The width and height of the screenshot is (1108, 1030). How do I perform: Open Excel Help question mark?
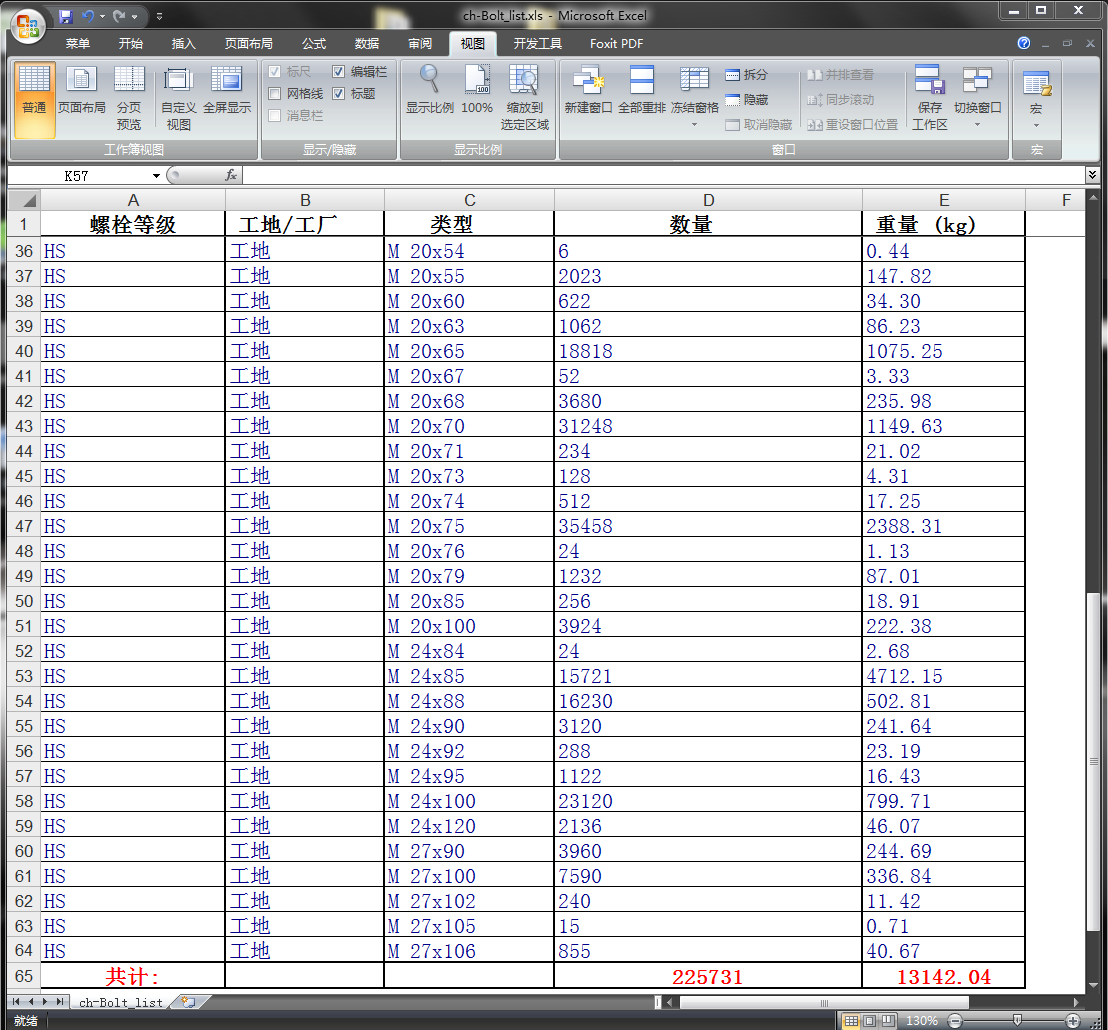tap(1023, 43)
